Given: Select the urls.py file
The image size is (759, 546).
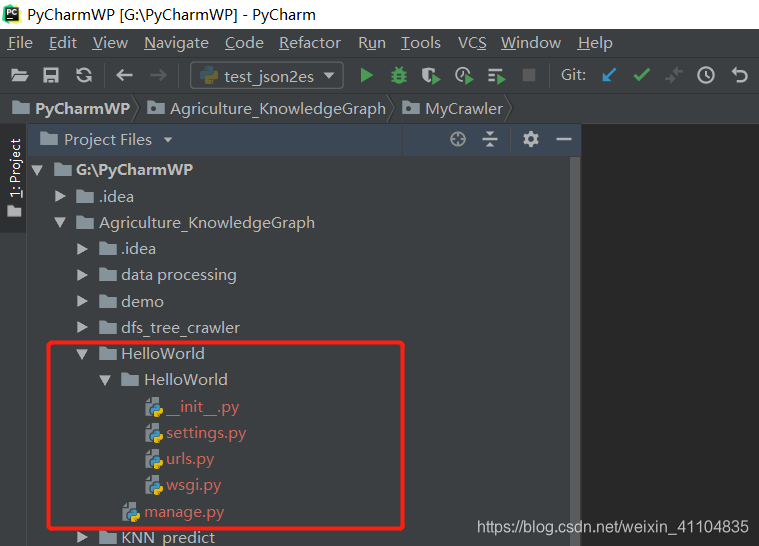Looking at the screenshot, I should 180,459.
